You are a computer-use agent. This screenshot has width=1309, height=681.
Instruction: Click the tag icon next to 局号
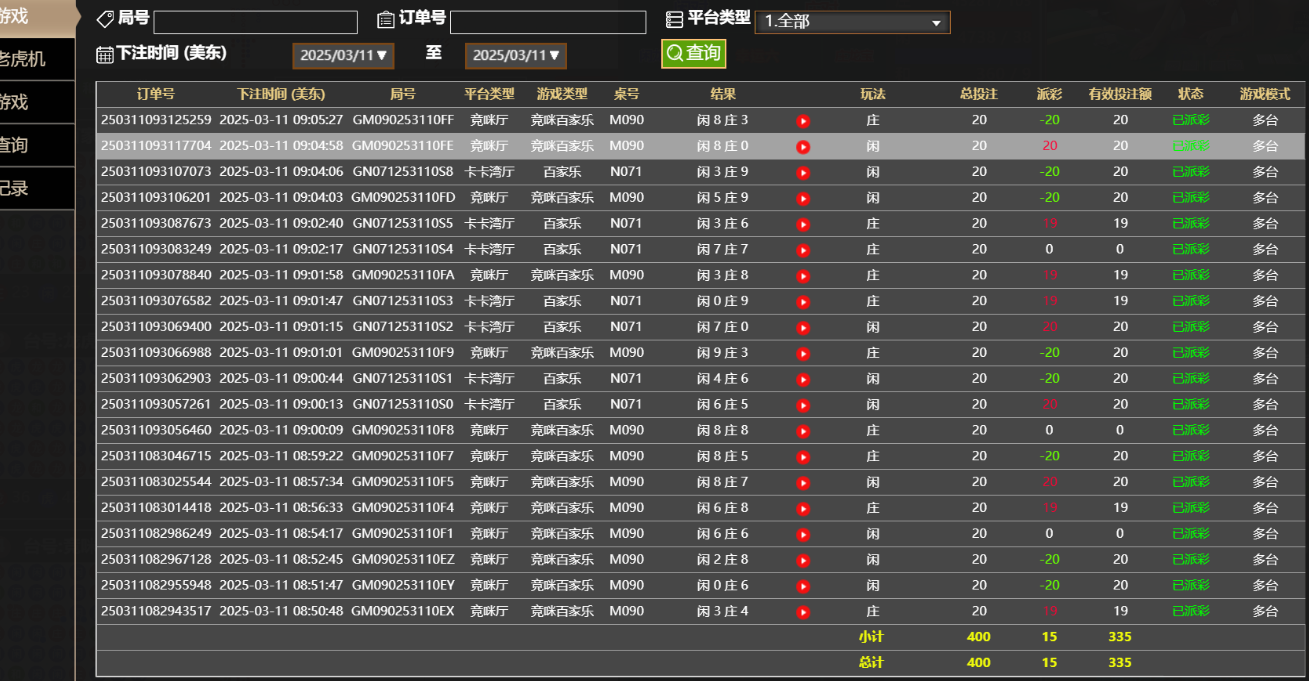point(105,20)
